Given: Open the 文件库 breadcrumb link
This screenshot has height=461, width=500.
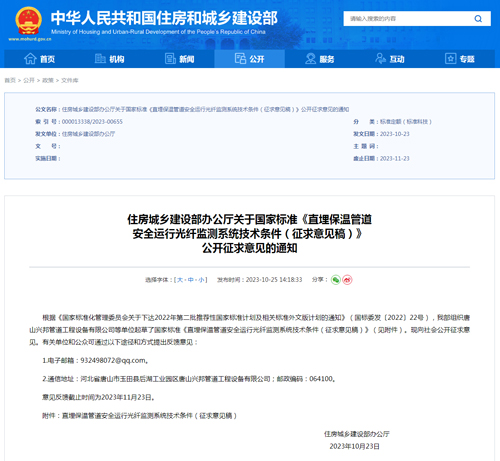Looking at the screenshot, I should (x=70, y=80).
